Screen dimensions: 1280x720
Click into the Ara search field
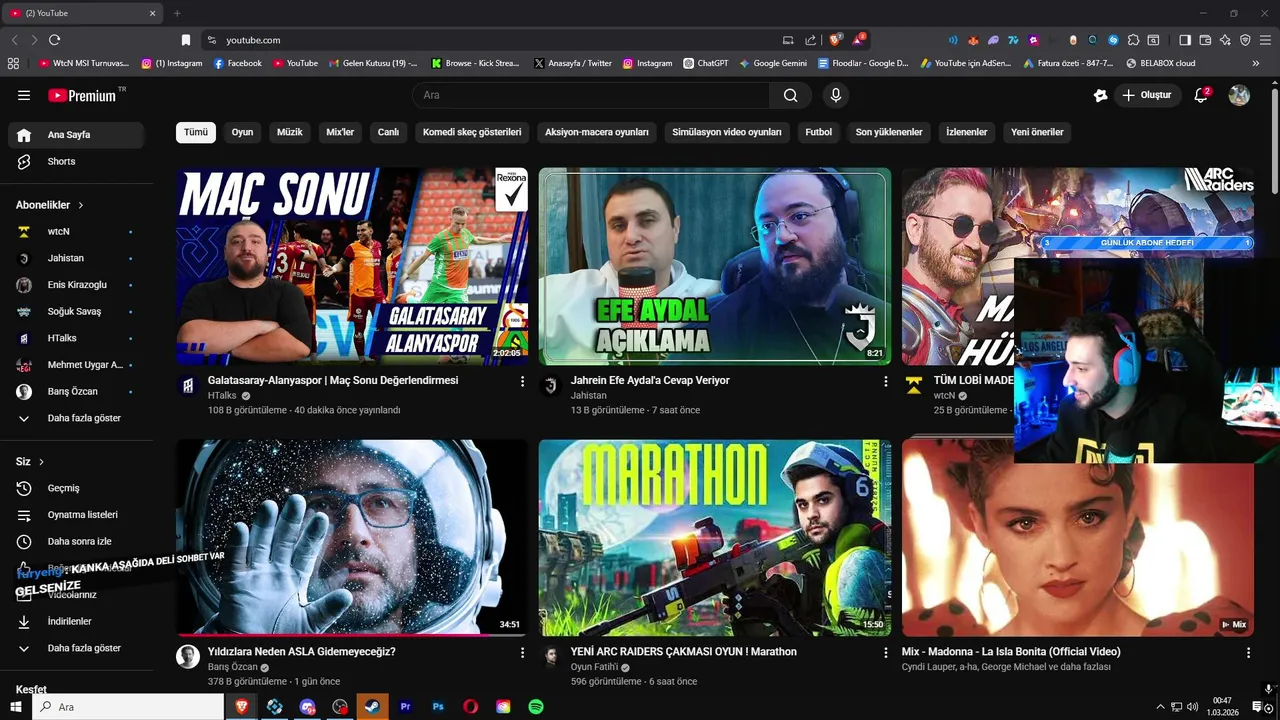click(591, 95)
